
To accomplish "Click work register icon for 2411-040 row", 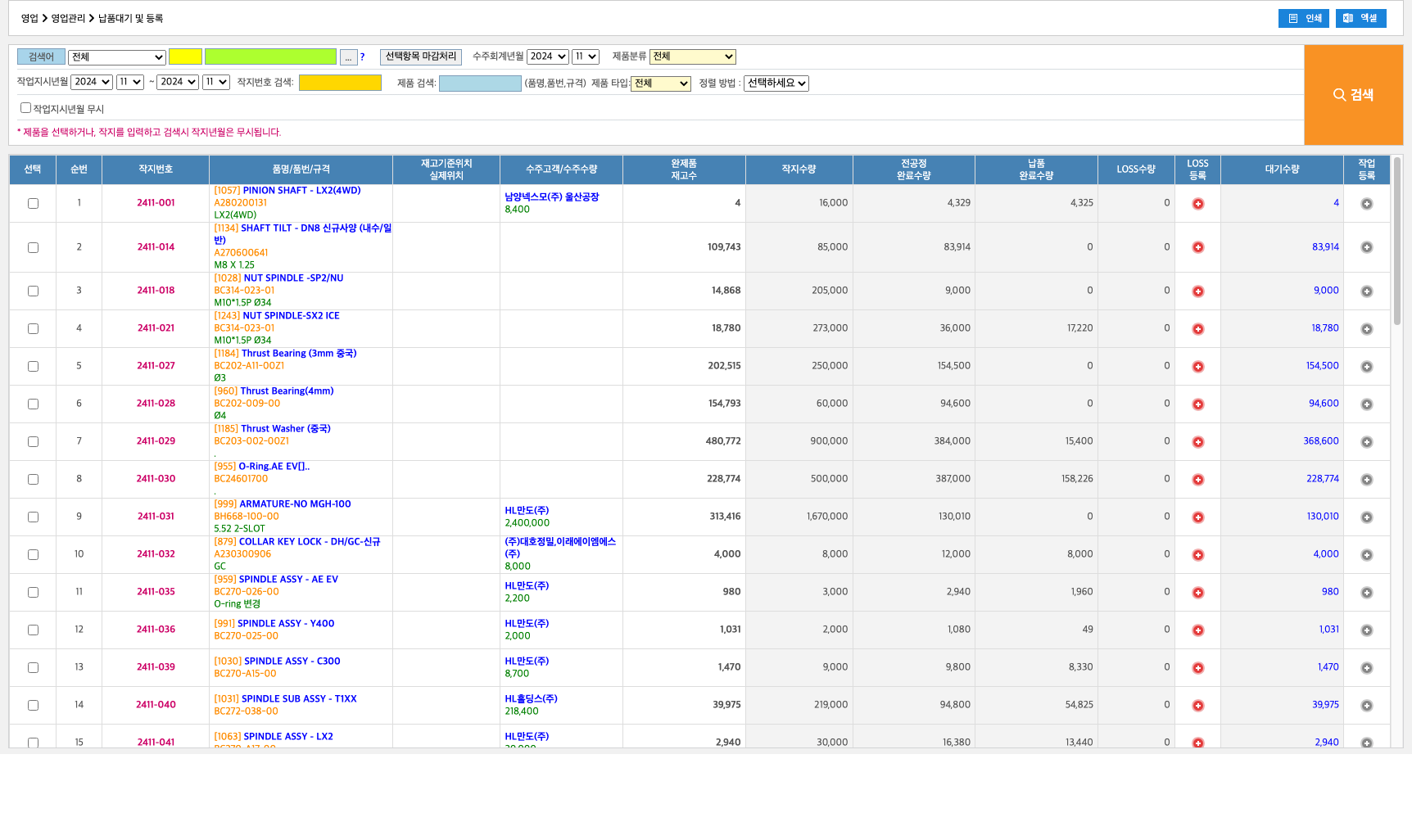I will coord(1366,706).
